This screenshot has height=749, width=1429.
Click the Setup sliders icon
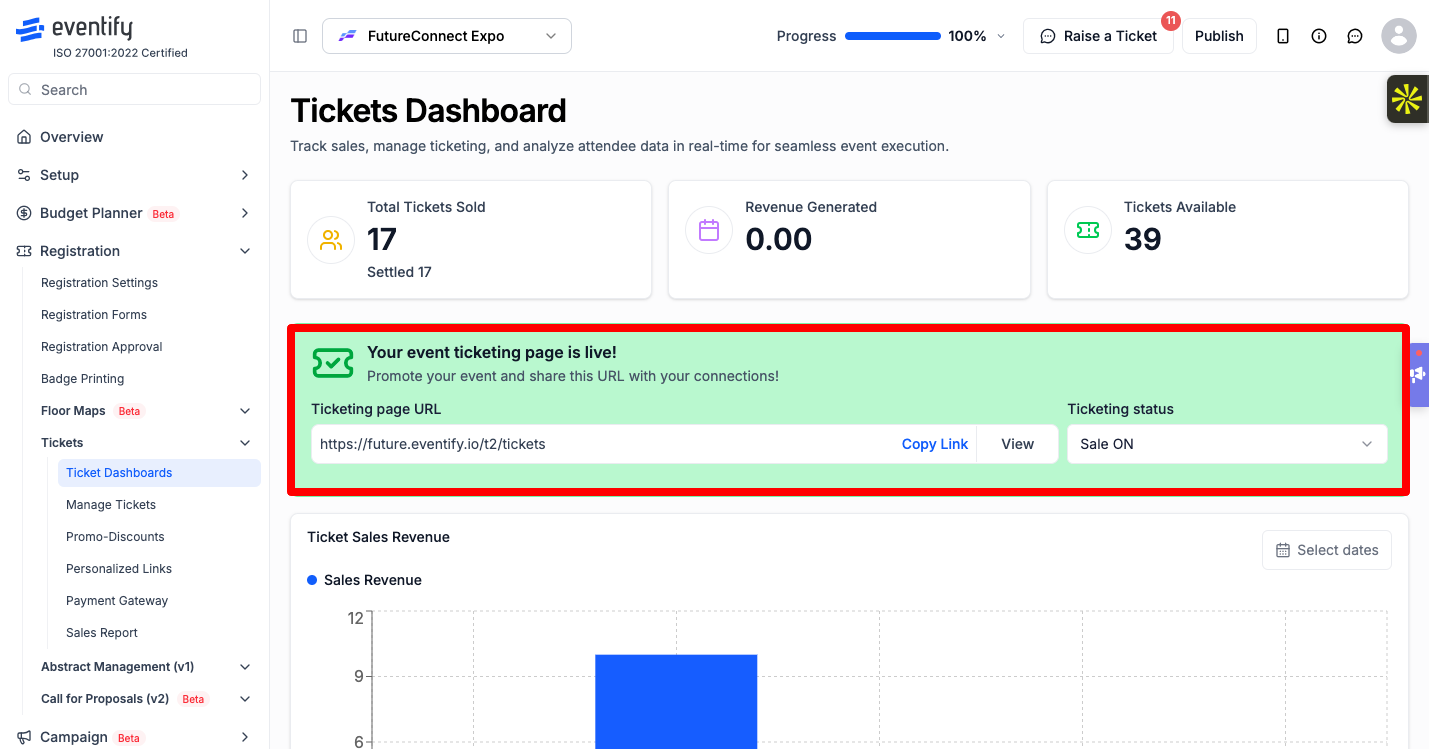pyautogui.click(x=24, y=175)
